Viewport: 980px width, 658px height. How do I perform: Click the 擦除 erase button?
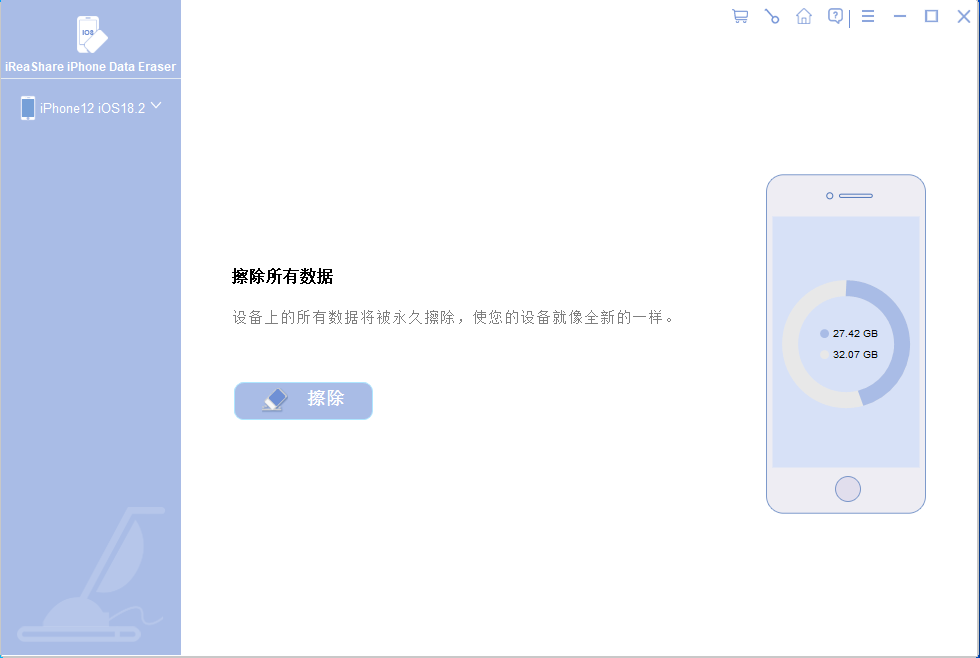coord(303,401)
